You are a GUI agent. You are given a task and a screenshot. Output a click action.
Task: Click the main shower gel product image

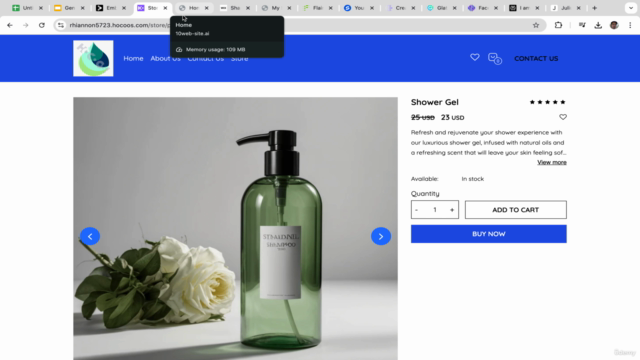(236, 228)
